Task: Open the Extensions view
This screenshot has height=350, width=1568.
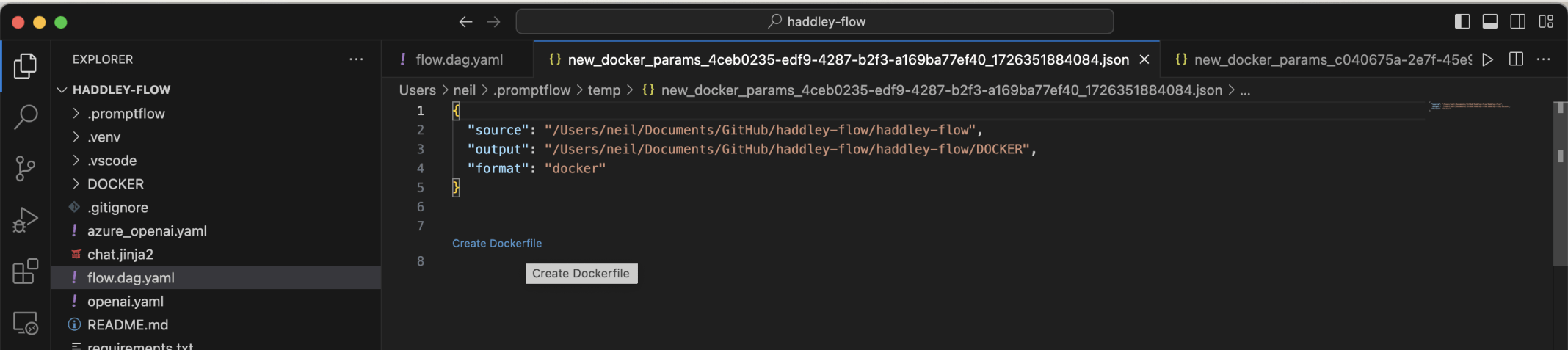Action: (26, 271)
